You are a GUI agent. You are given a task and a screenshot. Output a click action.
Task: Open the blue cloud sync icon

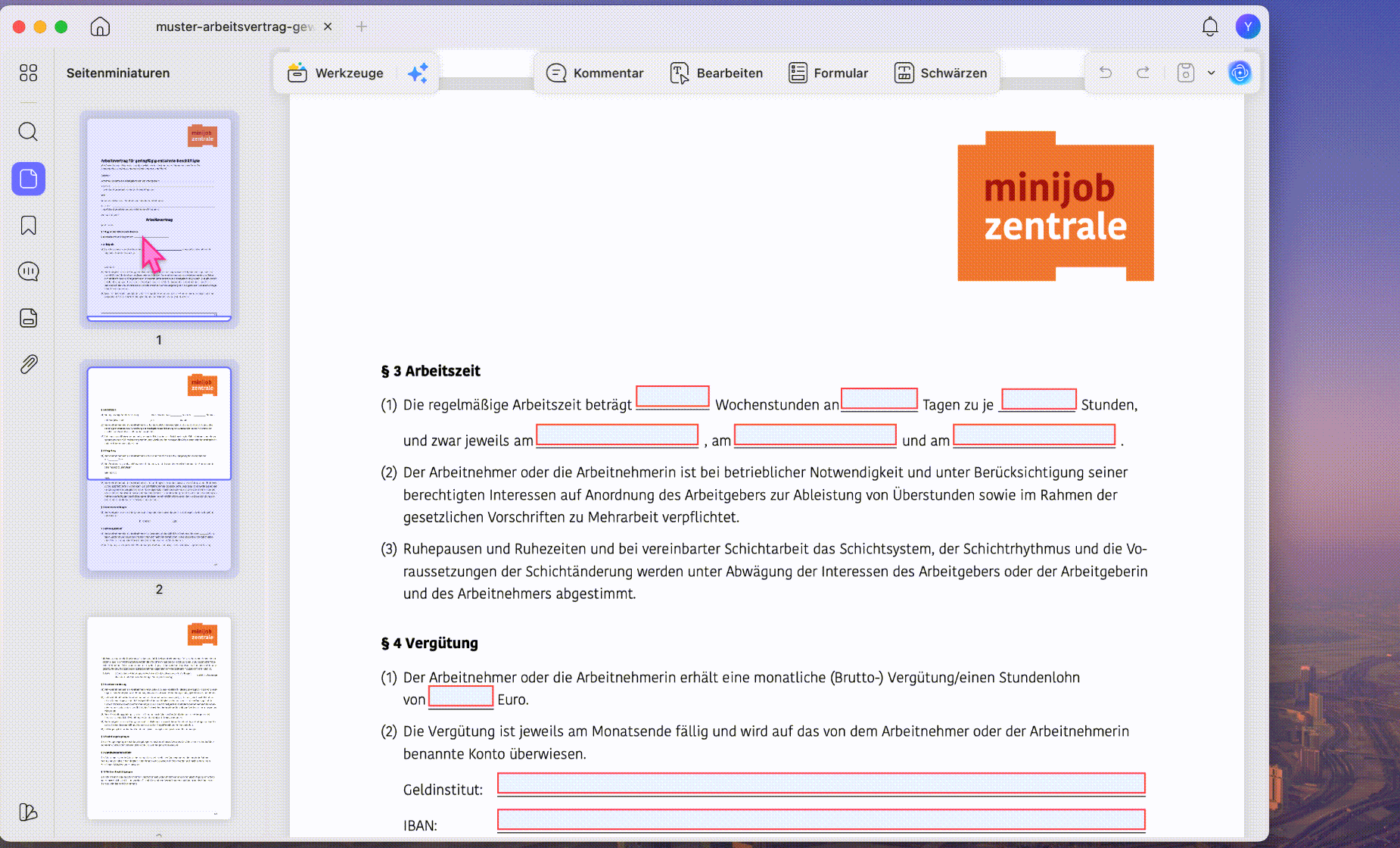[1240, 73]
